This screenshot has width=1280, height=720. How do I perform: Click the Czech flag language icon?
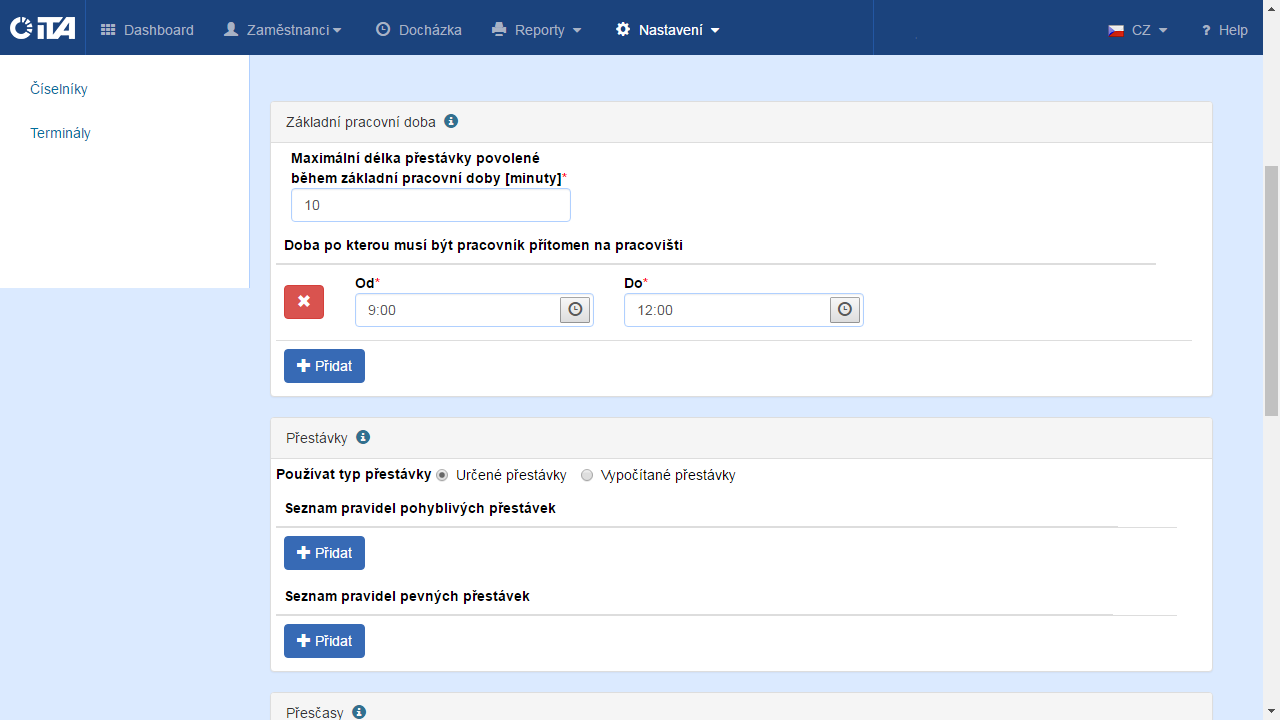pos(1116,30)
